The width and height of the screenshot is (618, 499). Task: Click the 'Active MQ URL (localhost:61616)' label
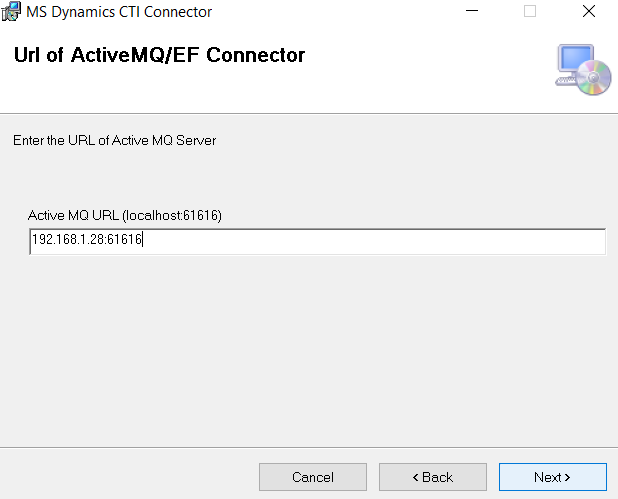click(x=124, y=215)
